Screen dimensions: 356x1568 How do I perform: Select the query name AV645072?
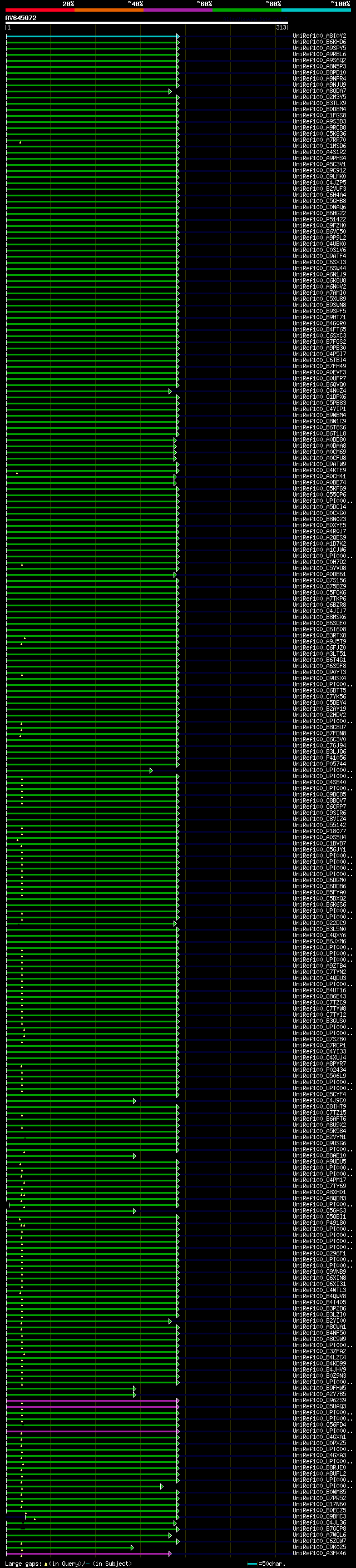point(21,18)
